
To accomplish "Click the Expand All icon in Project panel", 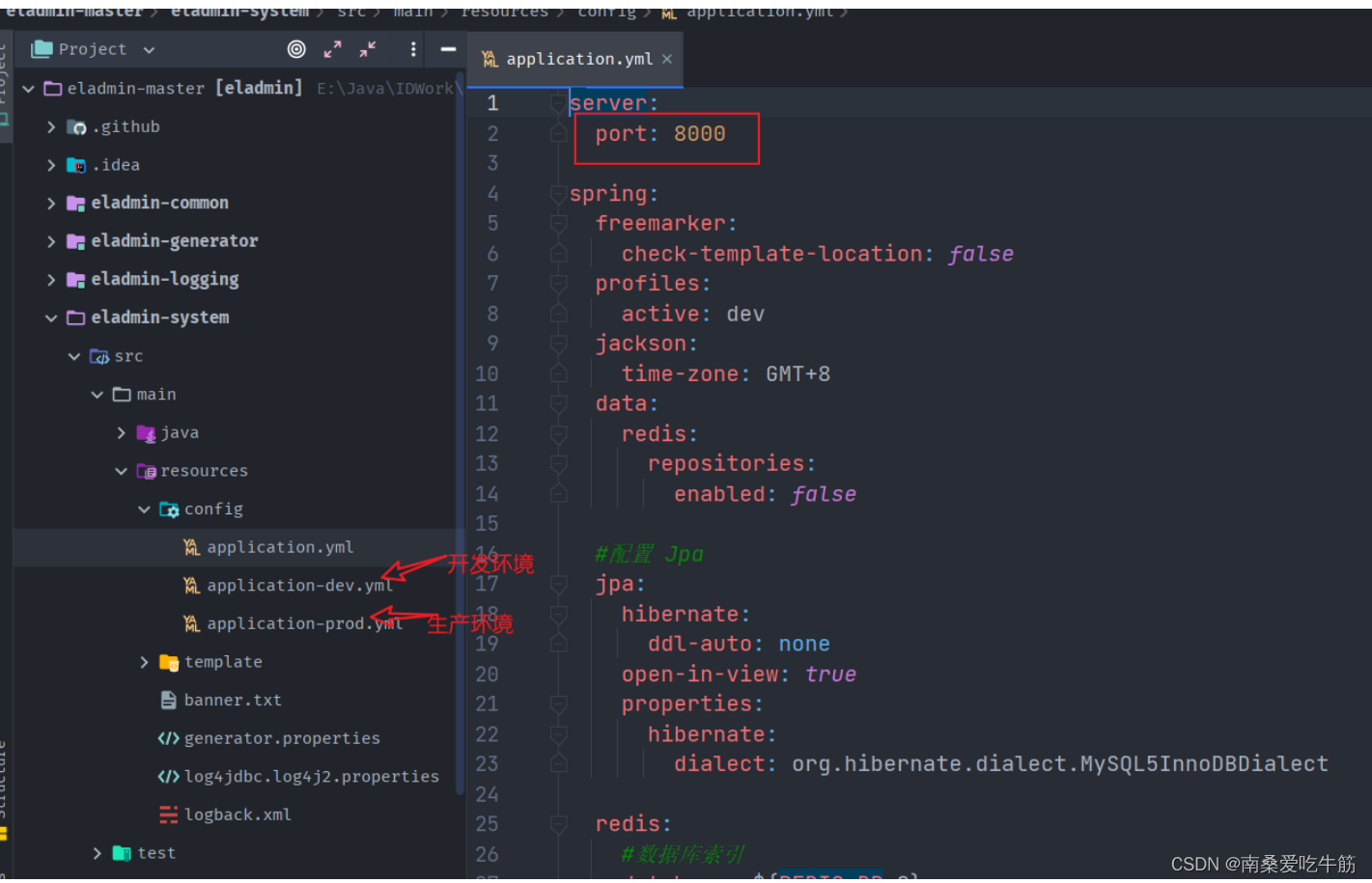I will click(332, 49).
